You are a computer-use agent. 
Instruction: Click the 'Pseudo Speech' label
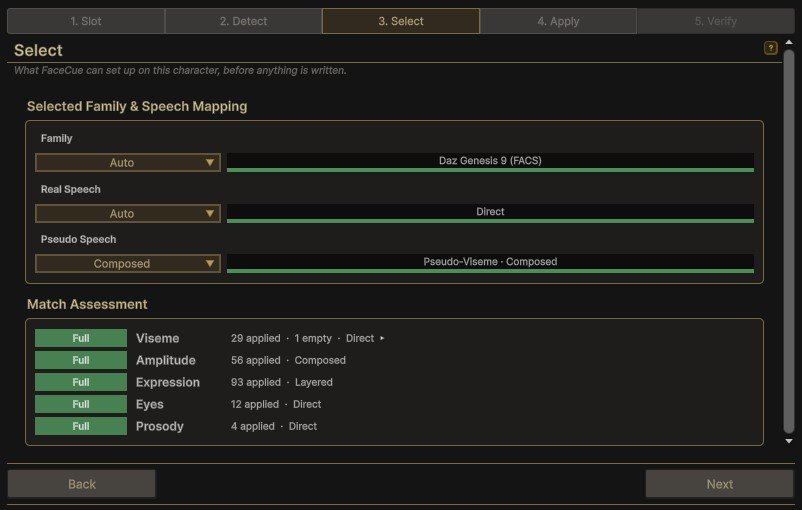[x=78, y=239]
